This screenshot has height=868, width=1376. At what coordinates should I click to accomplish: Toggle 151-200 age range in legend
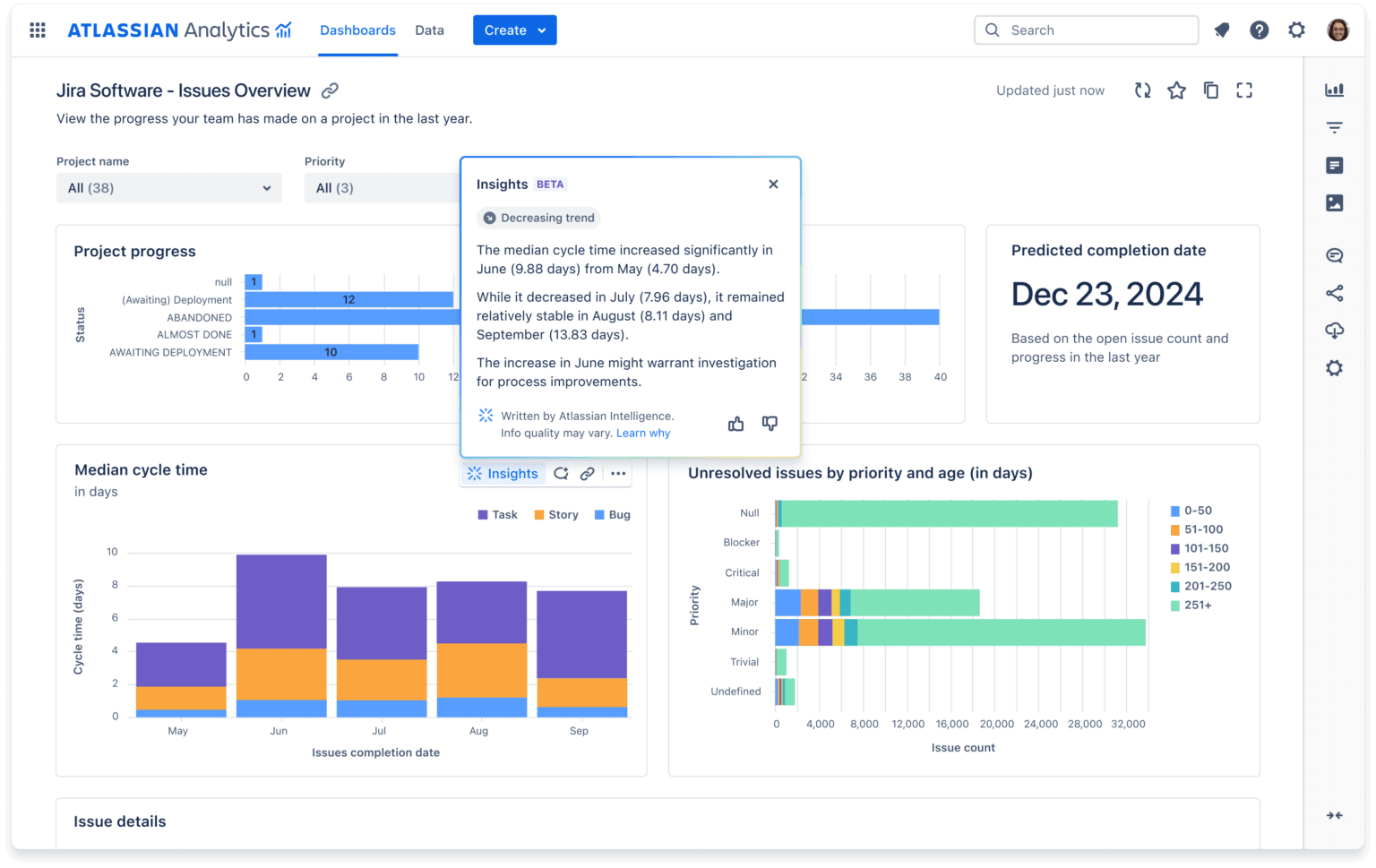[1200, 567]
